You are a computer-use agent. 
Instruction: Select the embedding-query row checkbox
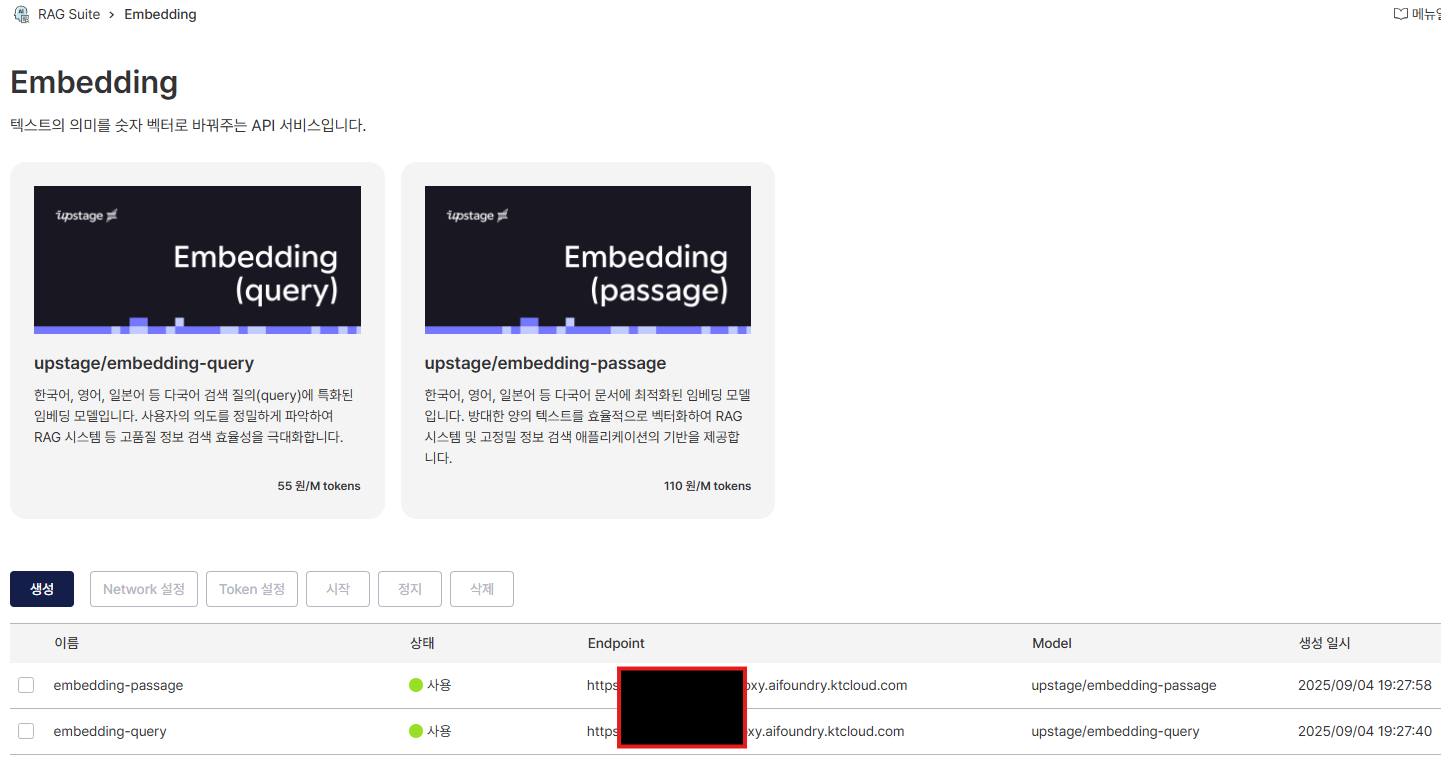(x=25, y=731)
